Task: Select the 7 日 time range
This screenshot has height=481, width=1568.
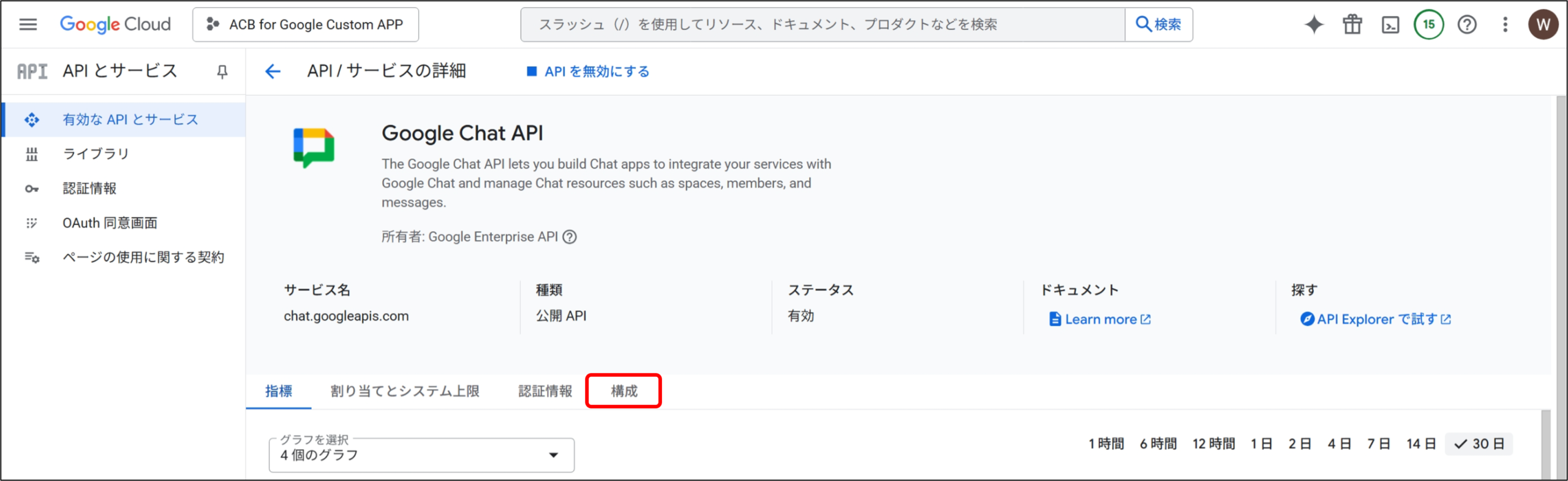Action: pyautogui.click(x=1378, y=444)
